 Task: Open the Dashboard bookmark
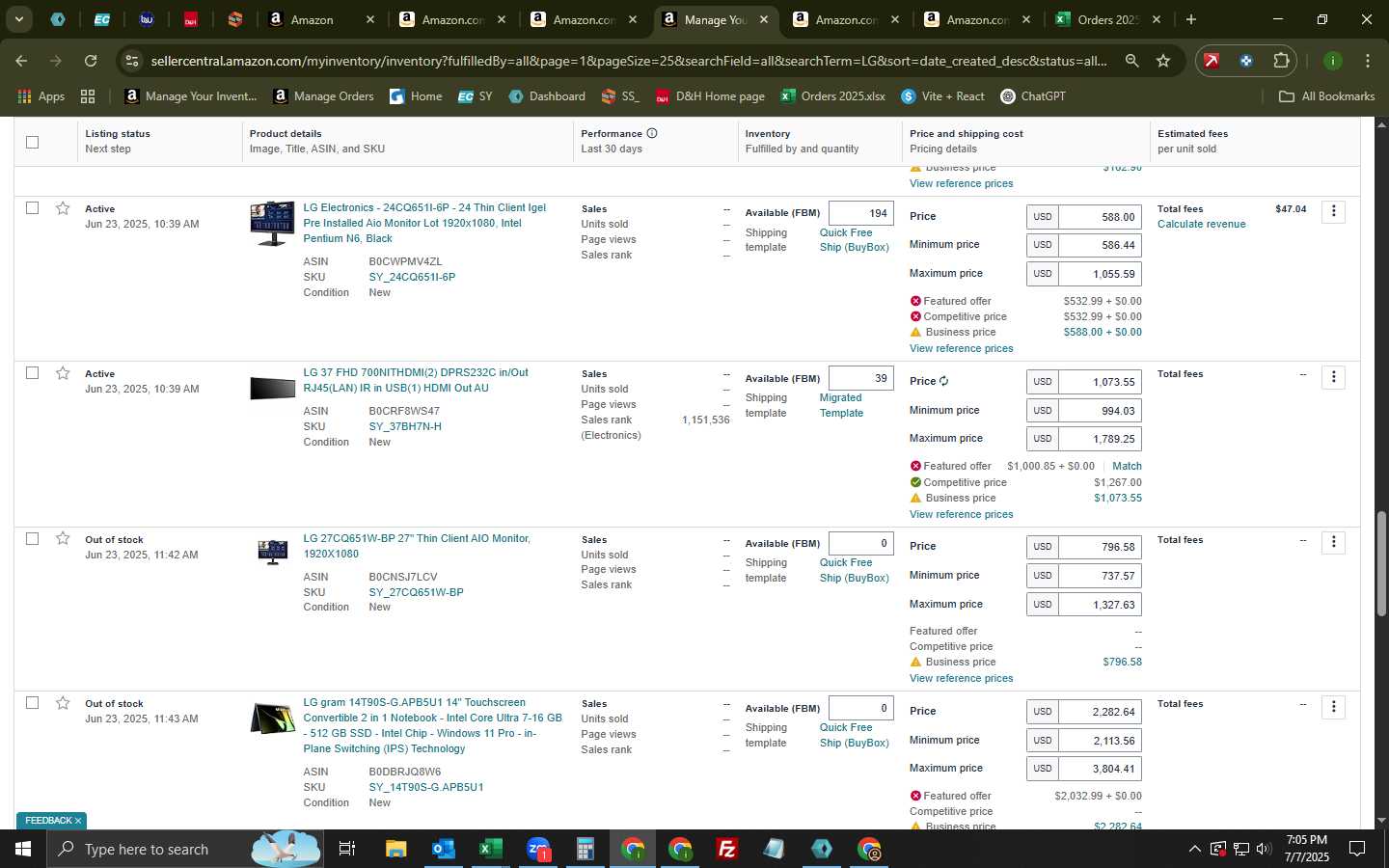[547, 96]
